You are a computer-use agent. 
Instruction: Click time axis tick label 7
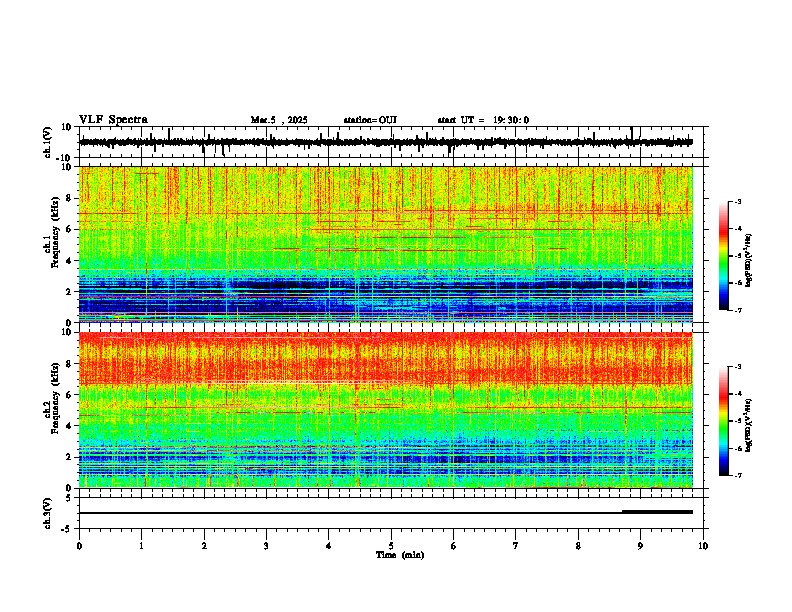point(516,546)
